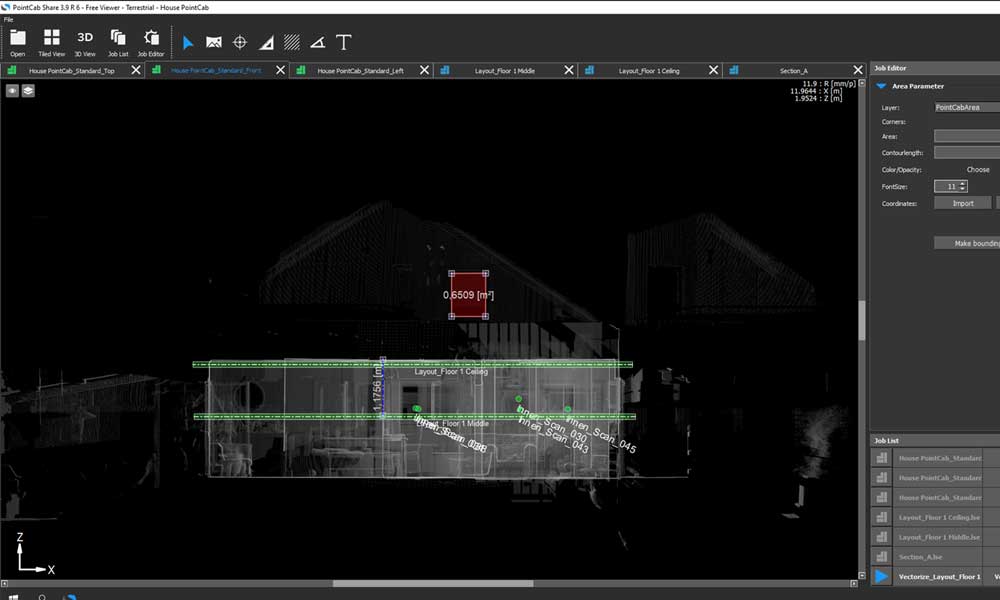Open the Job Editor panel
1000x600 pixels.
point(151,41)
